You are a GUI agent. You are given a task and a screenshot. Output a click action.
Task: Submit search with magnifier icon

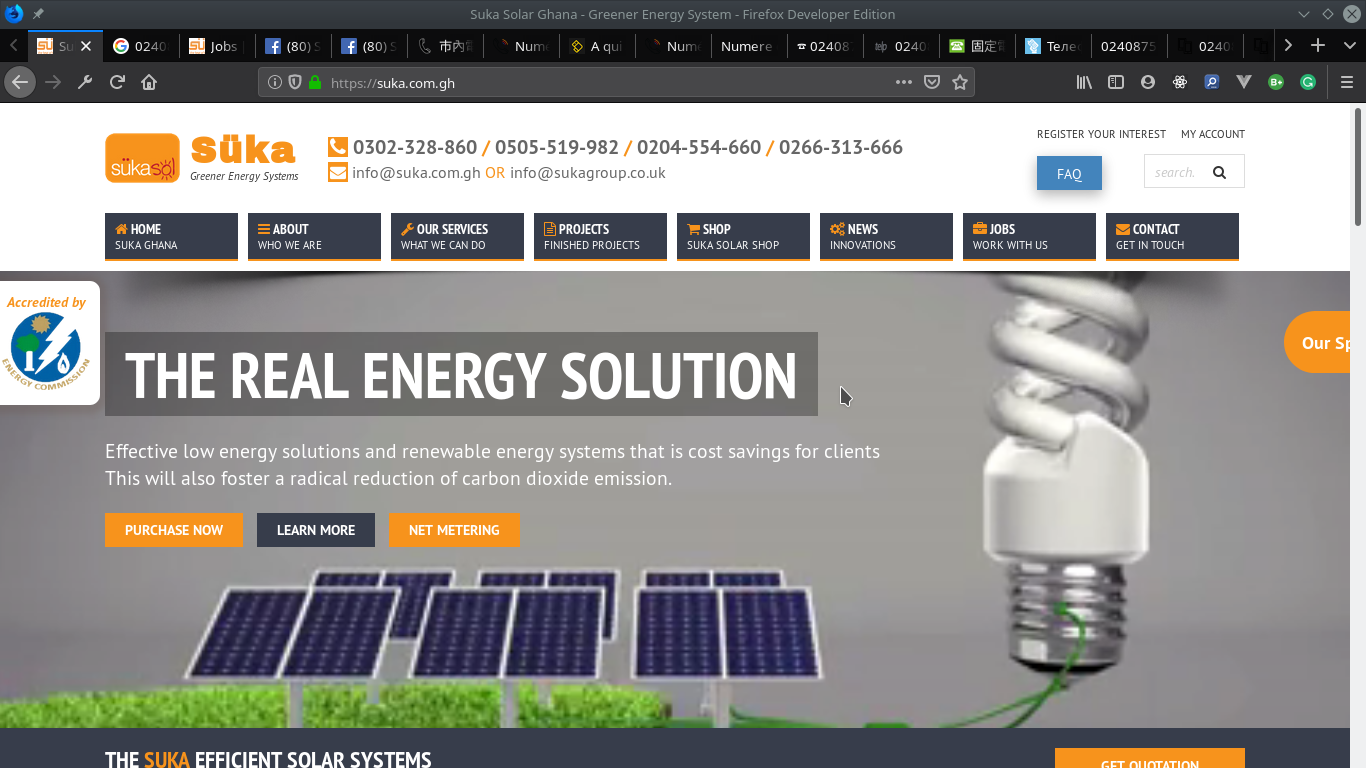tap(1219, 172)
